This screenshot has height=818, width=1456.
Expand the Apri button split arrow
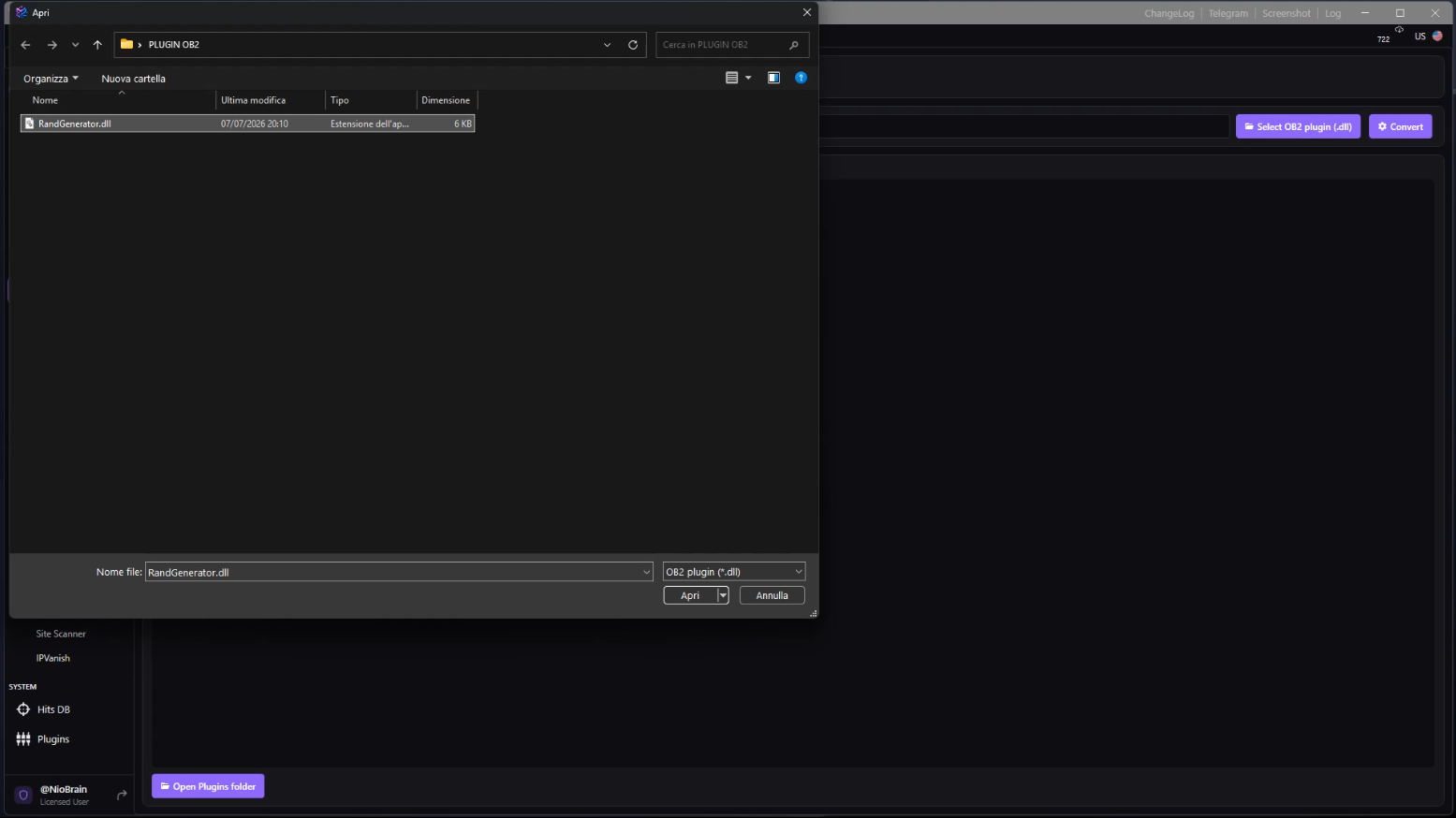(723, 595)
